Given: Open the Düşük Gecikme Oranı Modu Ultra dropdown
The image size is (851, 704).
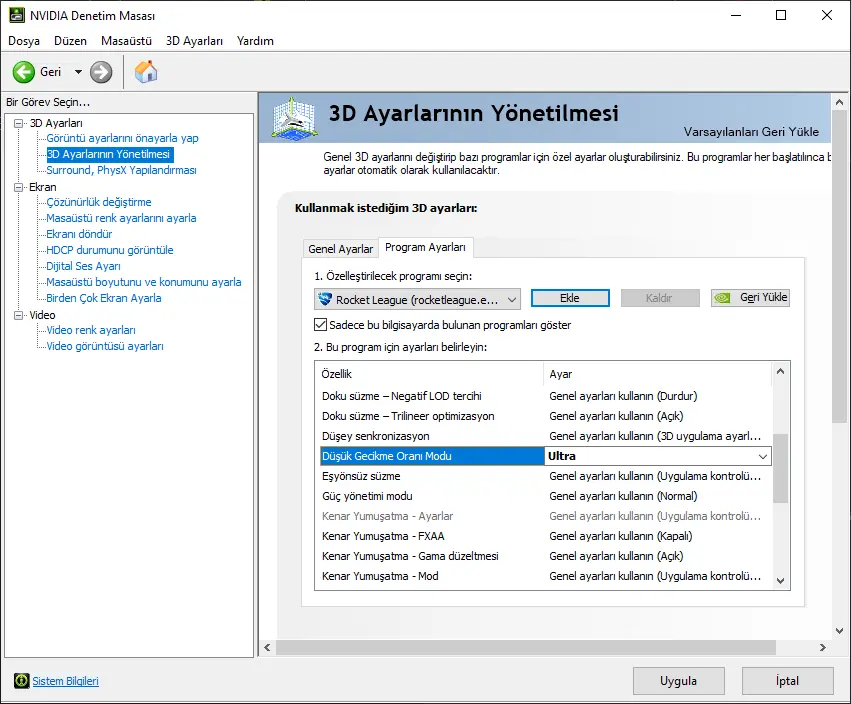Looking at the screenshot, I should coord(763,456).
